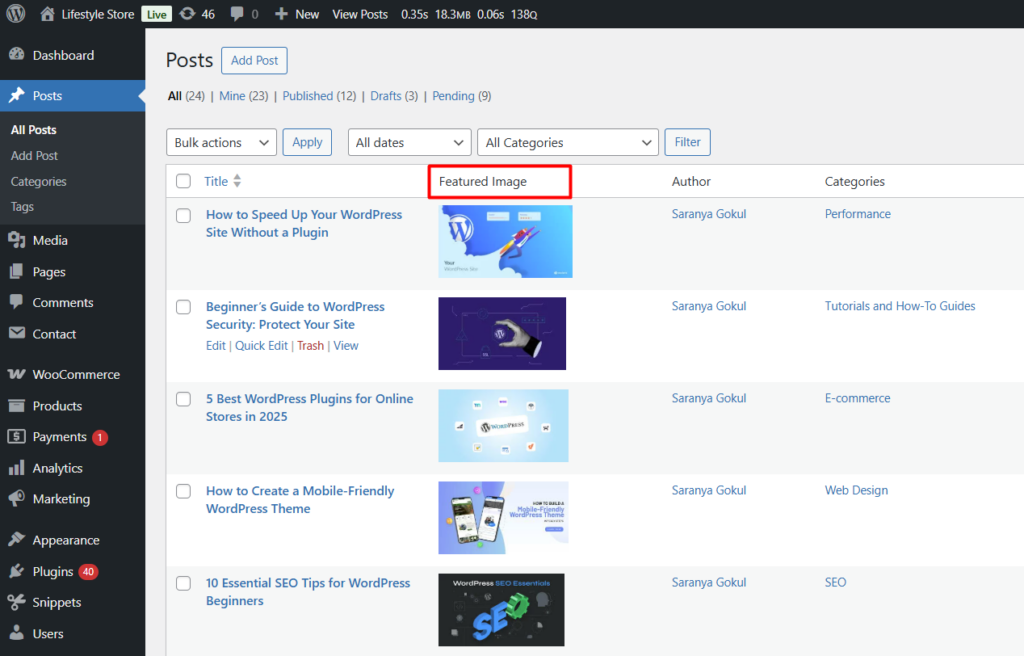Click the Analytics bar chart icon
This screenshot has height=656, width=1024.
16,468
